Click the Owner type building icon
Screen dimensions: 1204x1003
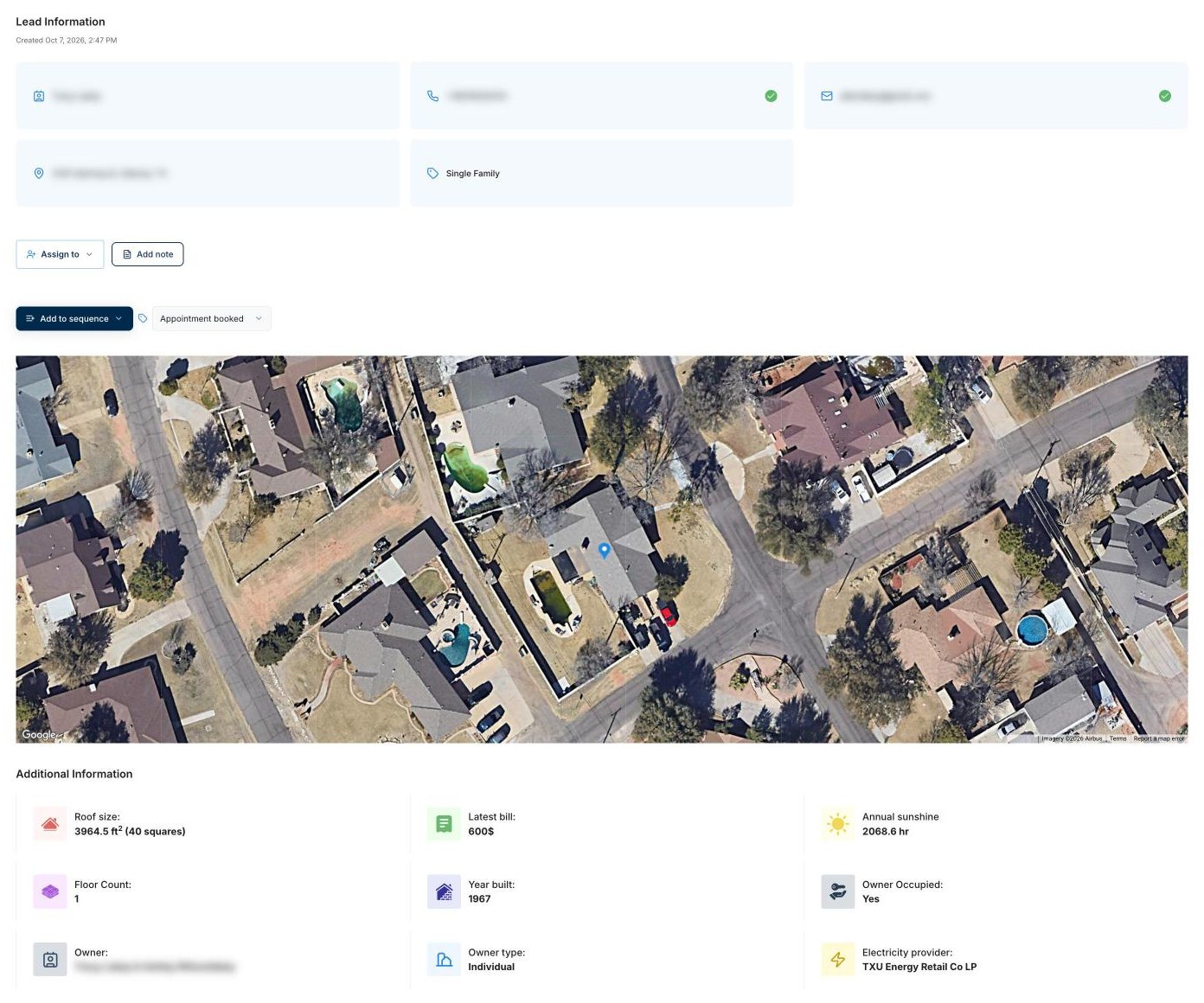pos(444,960)
